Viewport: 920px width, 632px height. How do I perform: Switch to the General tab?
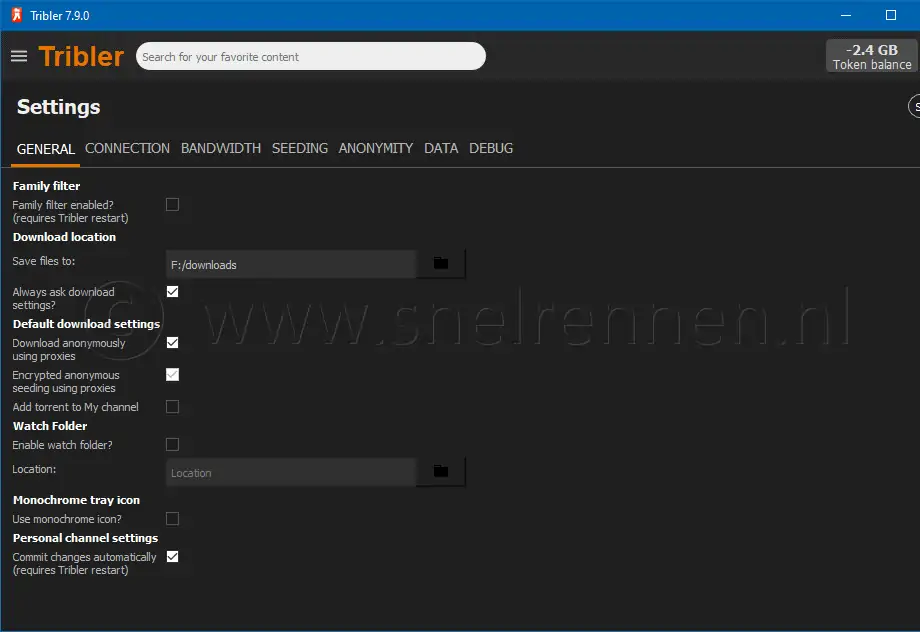coord(46,149)
